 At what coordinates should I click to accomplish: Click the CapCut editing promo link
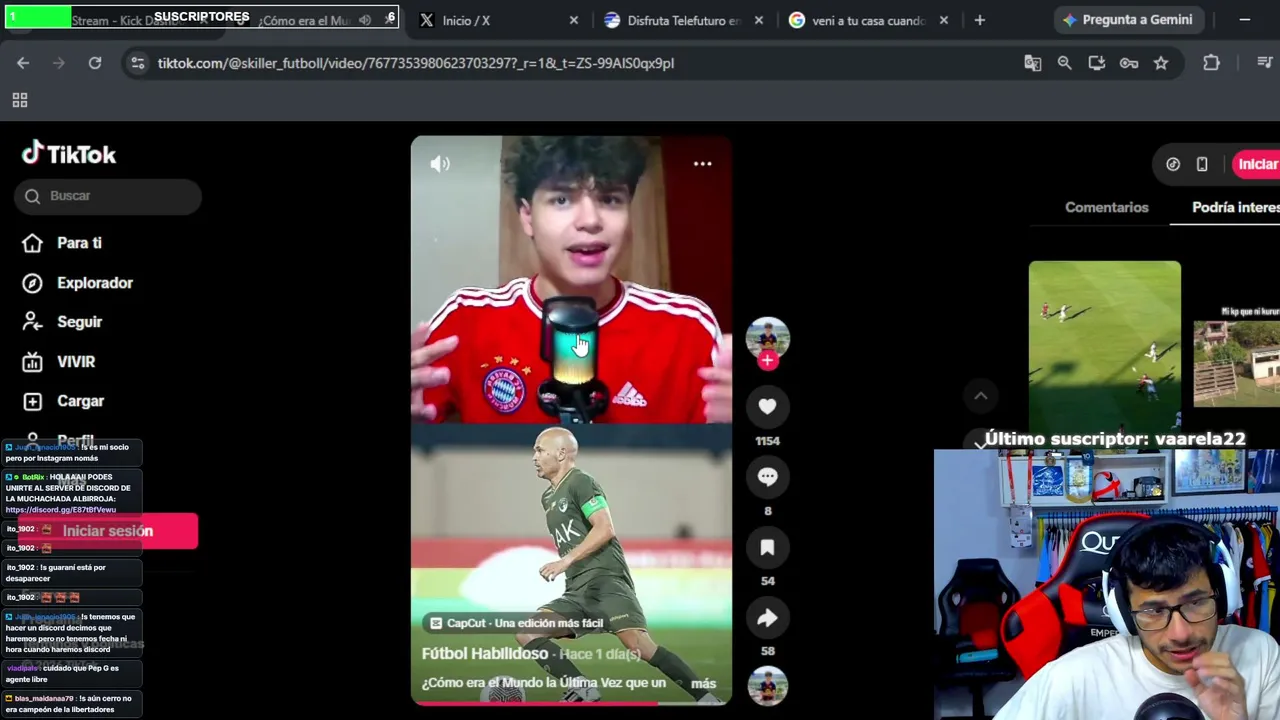516,623
